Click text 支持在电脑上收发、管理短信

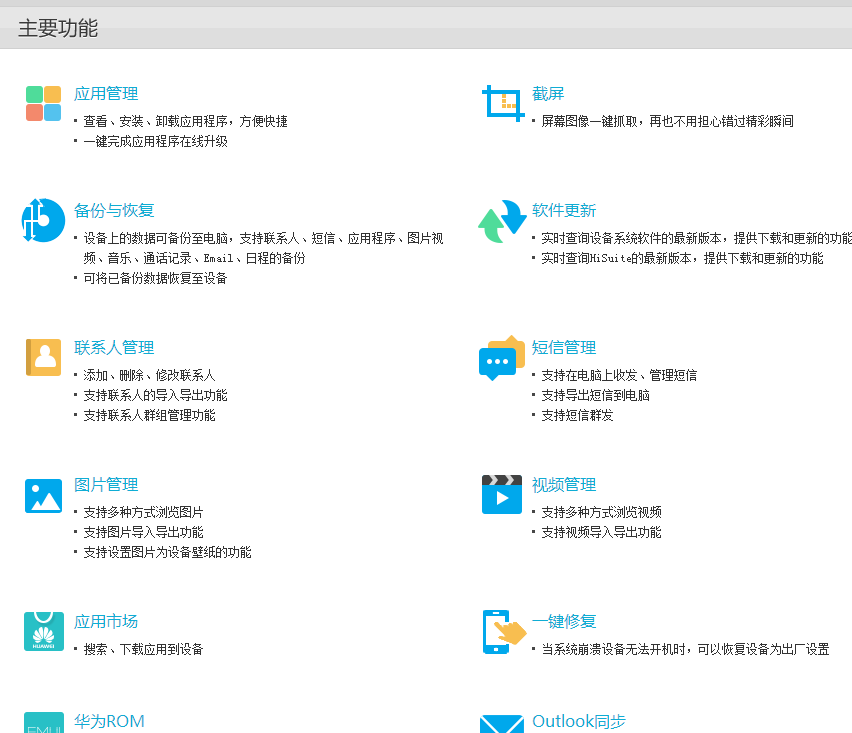[x=619, y=375]
